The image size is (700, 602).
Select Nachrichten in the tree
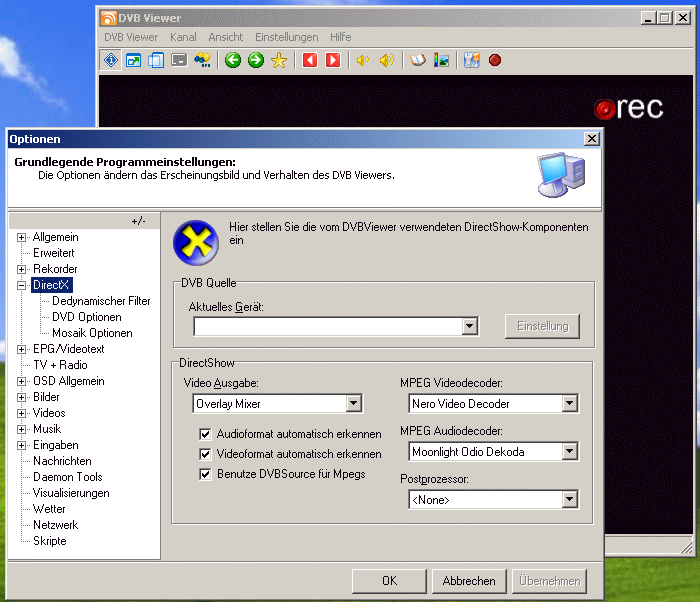62,461
